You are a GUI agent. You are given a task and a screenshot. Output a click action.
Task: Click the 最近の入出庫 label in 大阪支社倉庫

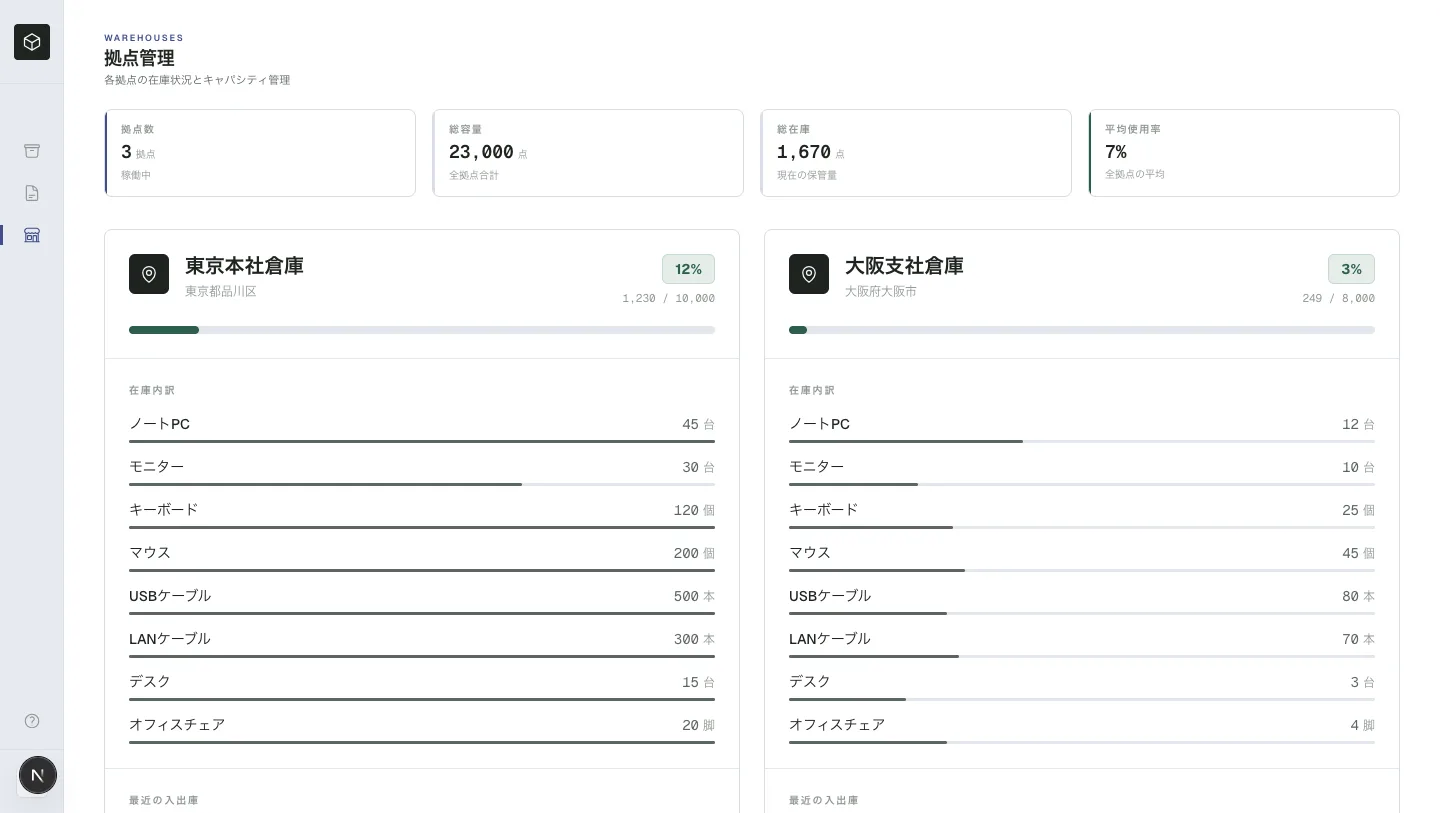click(x=824, y=800)
